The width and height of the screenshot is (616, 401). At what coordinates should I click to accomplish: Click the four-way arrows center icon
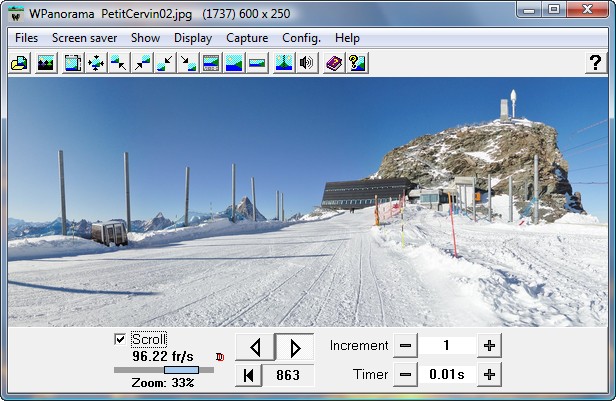pyautogui.click(x=96, y=63)
